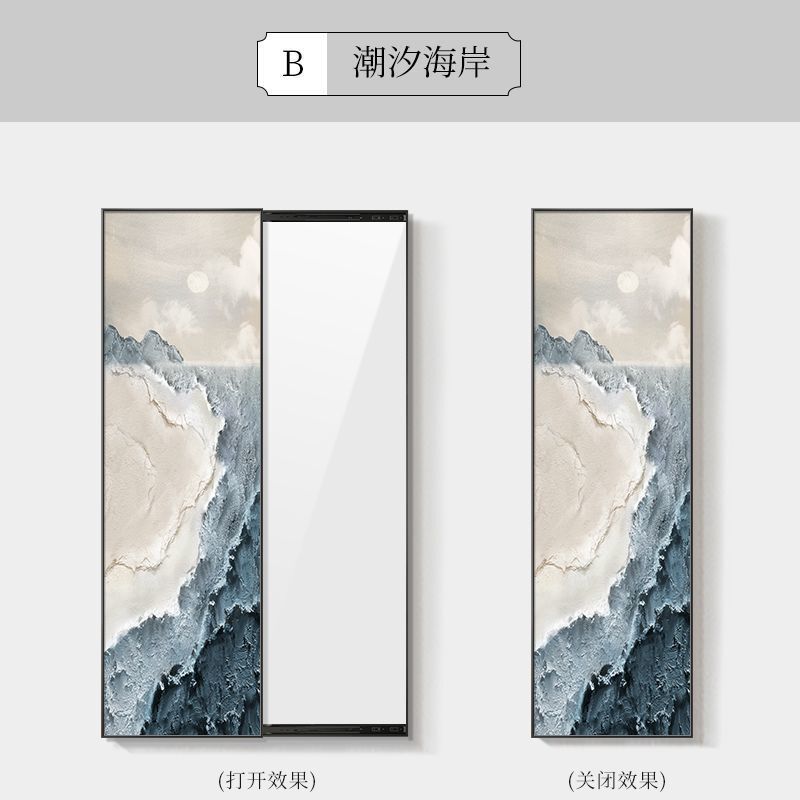Click the gray header band beside the title
The height and width of the screenshot is (800, 800).
click(128, 61)
